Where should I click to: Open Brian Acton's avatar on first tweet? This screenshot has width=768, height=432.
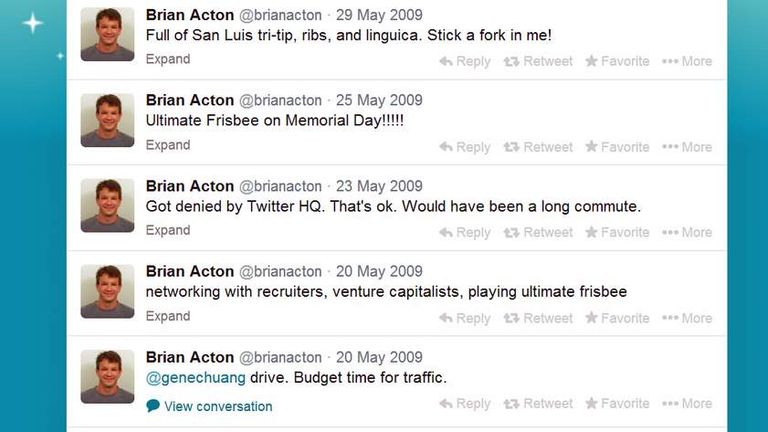(x=107, y=34)
